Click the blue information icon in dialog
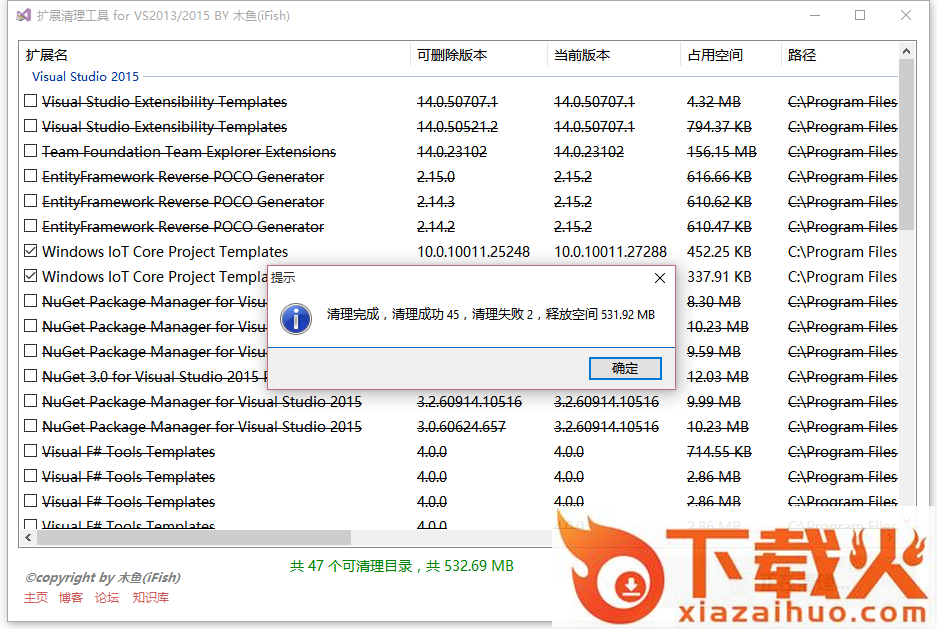937x629 pixels. [296, 318]
